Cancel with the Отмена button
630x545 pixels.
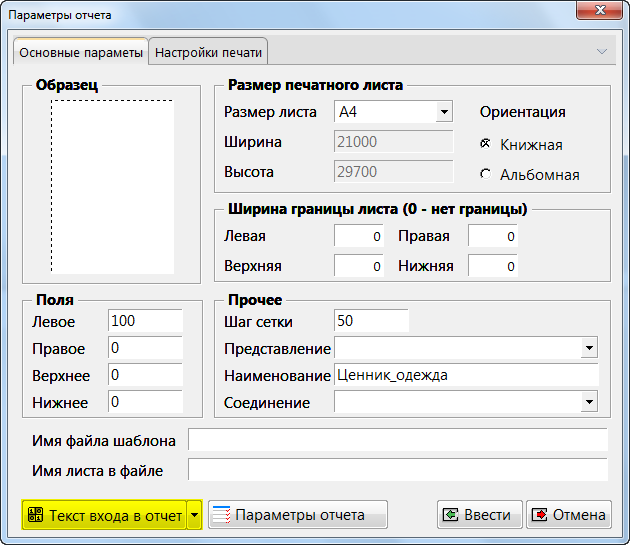coord(569,514)
